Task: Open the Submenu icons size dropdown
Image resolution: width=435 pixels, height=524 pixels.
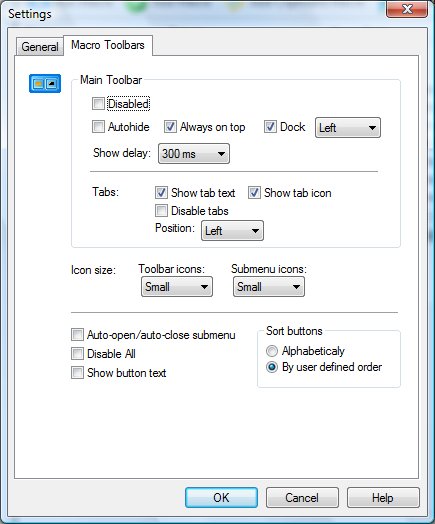Action: click(269, 287)
